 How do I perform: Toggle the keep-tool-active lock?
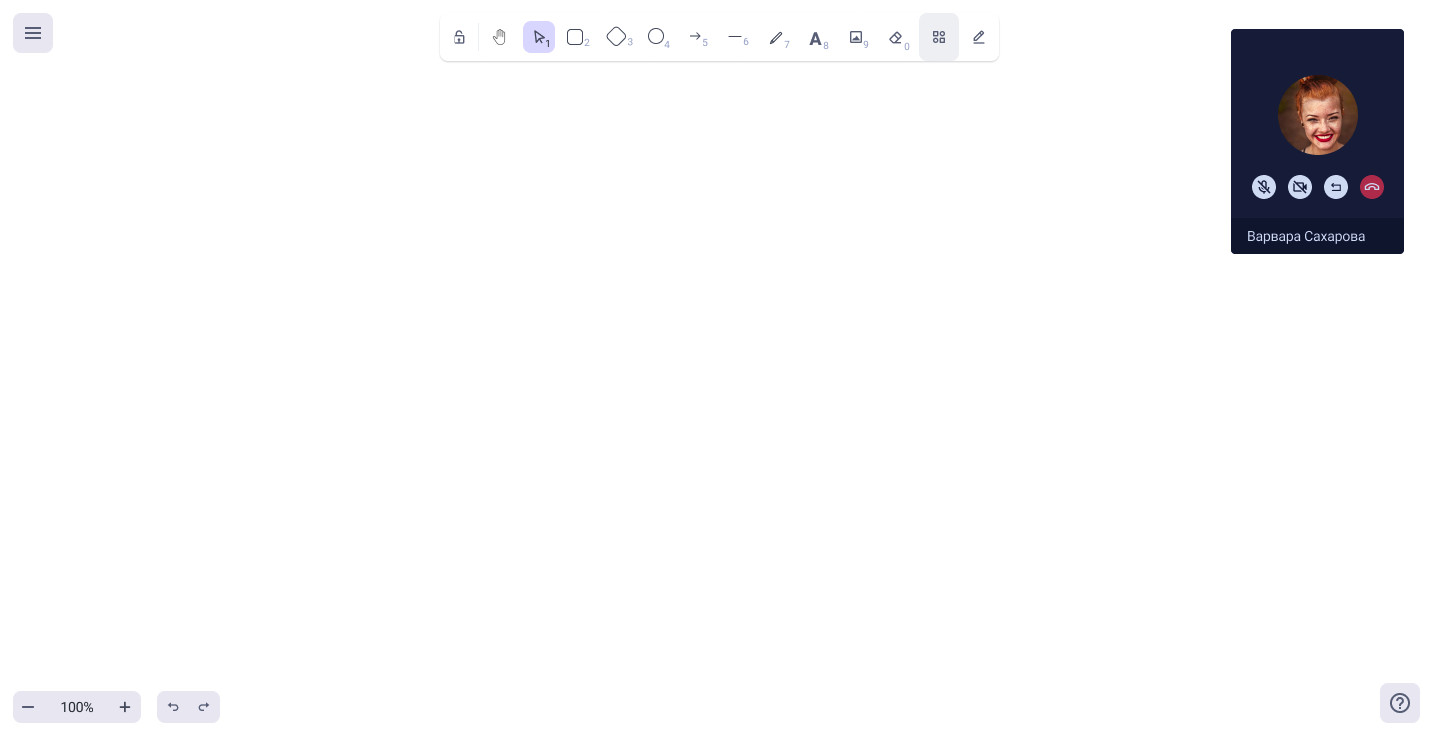click(x=459, y=37)
